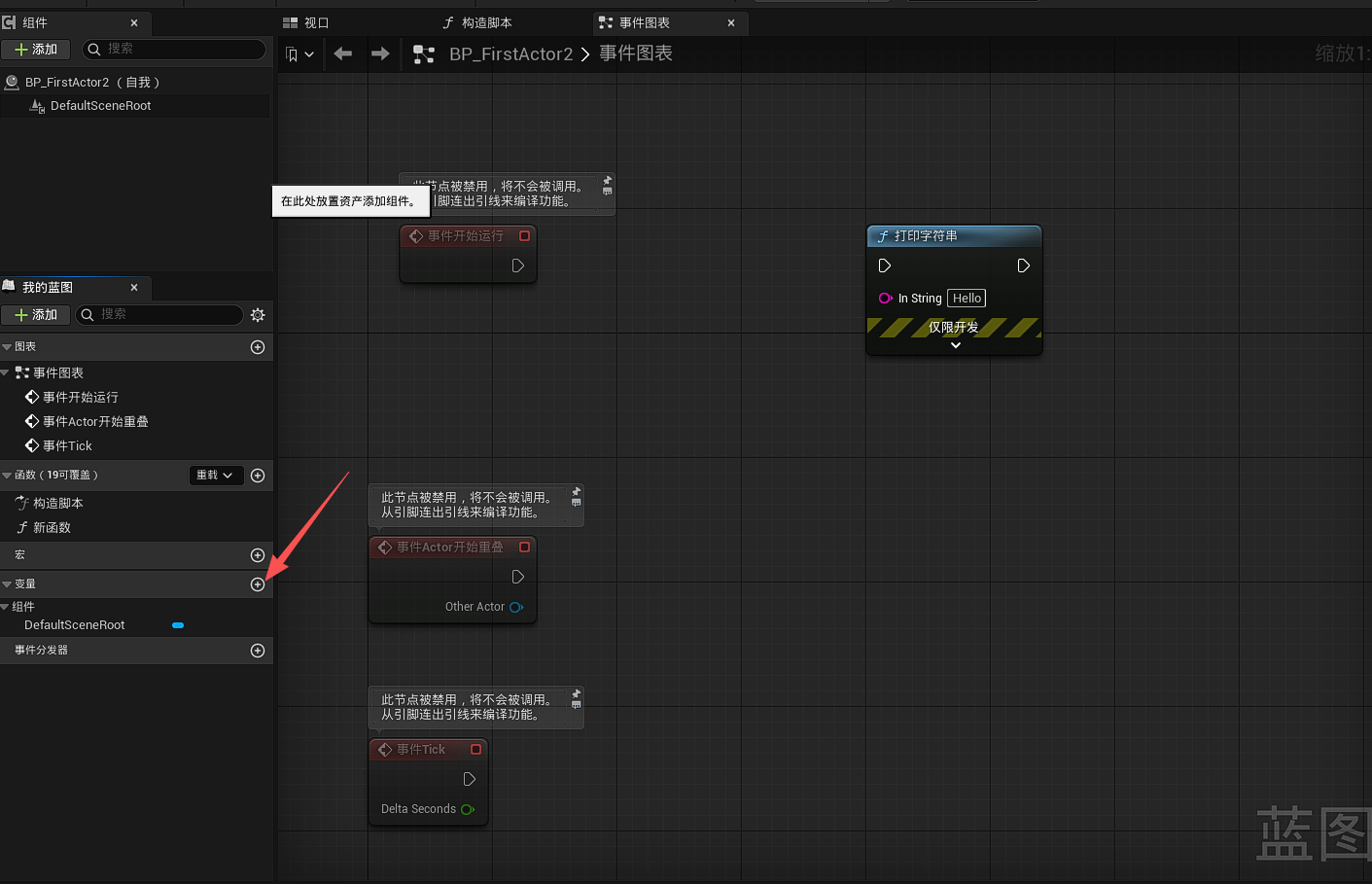Add a new function with plus icon
The image size is (1372, 884).
(258, 476)
